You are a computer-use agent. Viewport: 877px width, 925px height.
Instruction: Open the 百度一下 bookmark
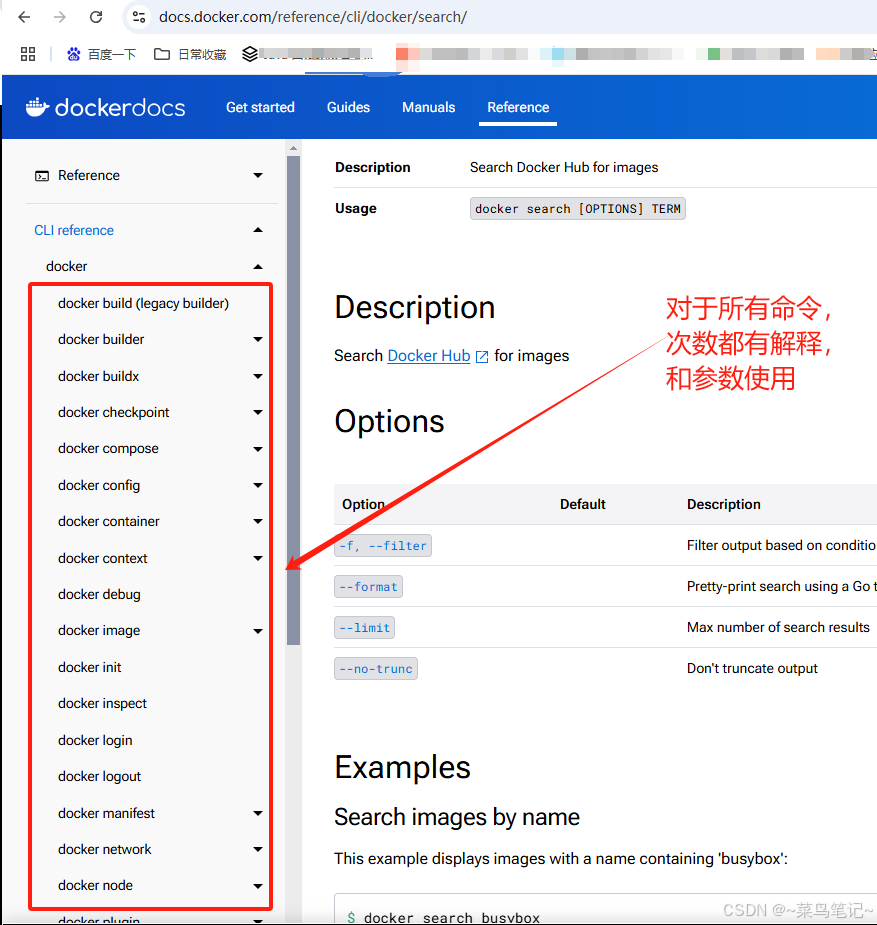click(101, 54)
